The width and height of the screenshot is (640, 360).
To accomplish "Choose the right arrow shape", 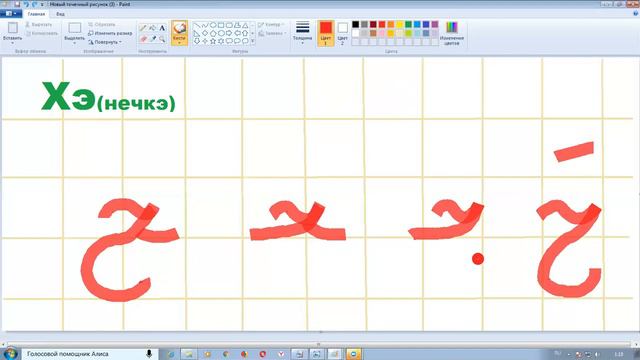I will (229, 33).
